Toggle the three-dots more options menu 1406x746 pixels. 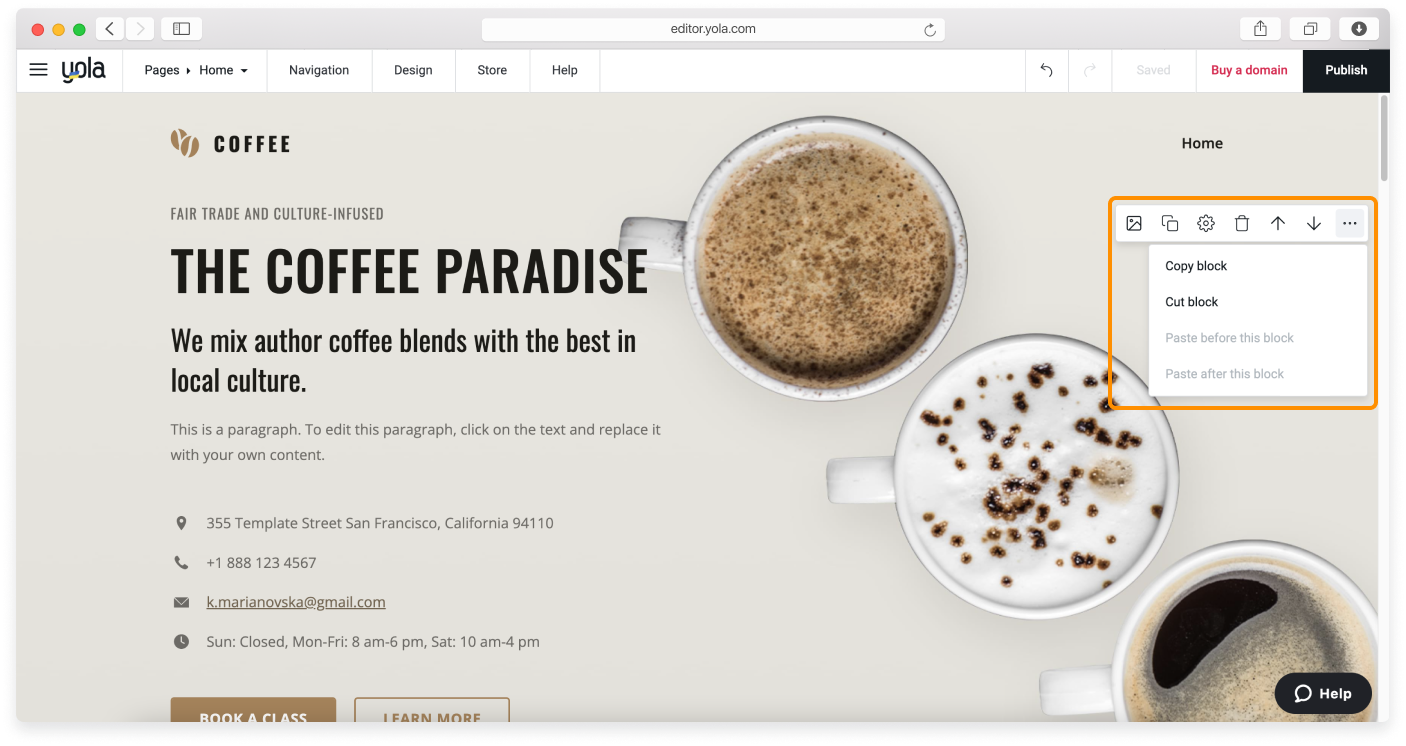point(1350,223)
